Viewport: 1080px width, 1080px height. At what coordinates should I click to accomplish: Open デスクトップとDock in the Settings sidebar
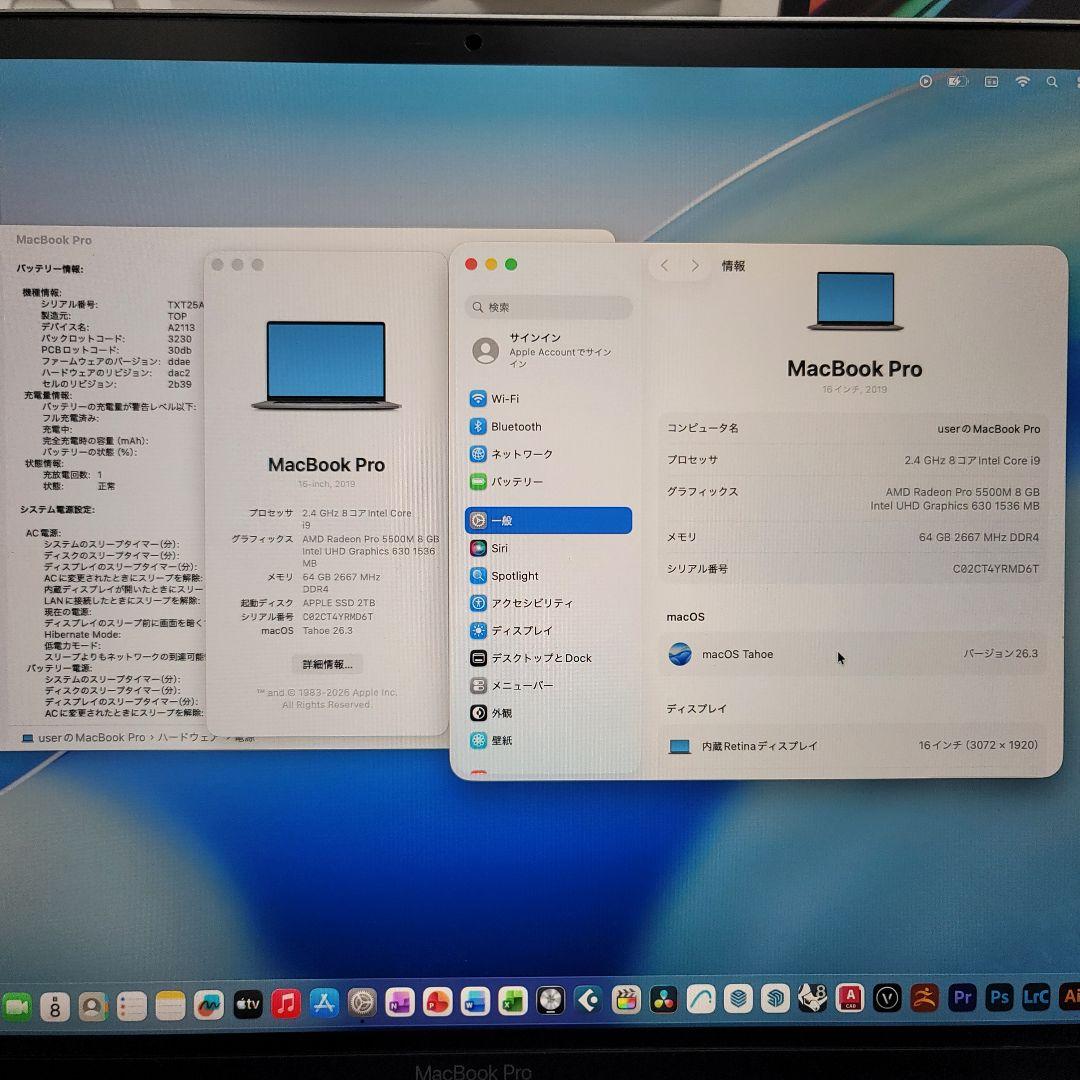coord(549,658)
